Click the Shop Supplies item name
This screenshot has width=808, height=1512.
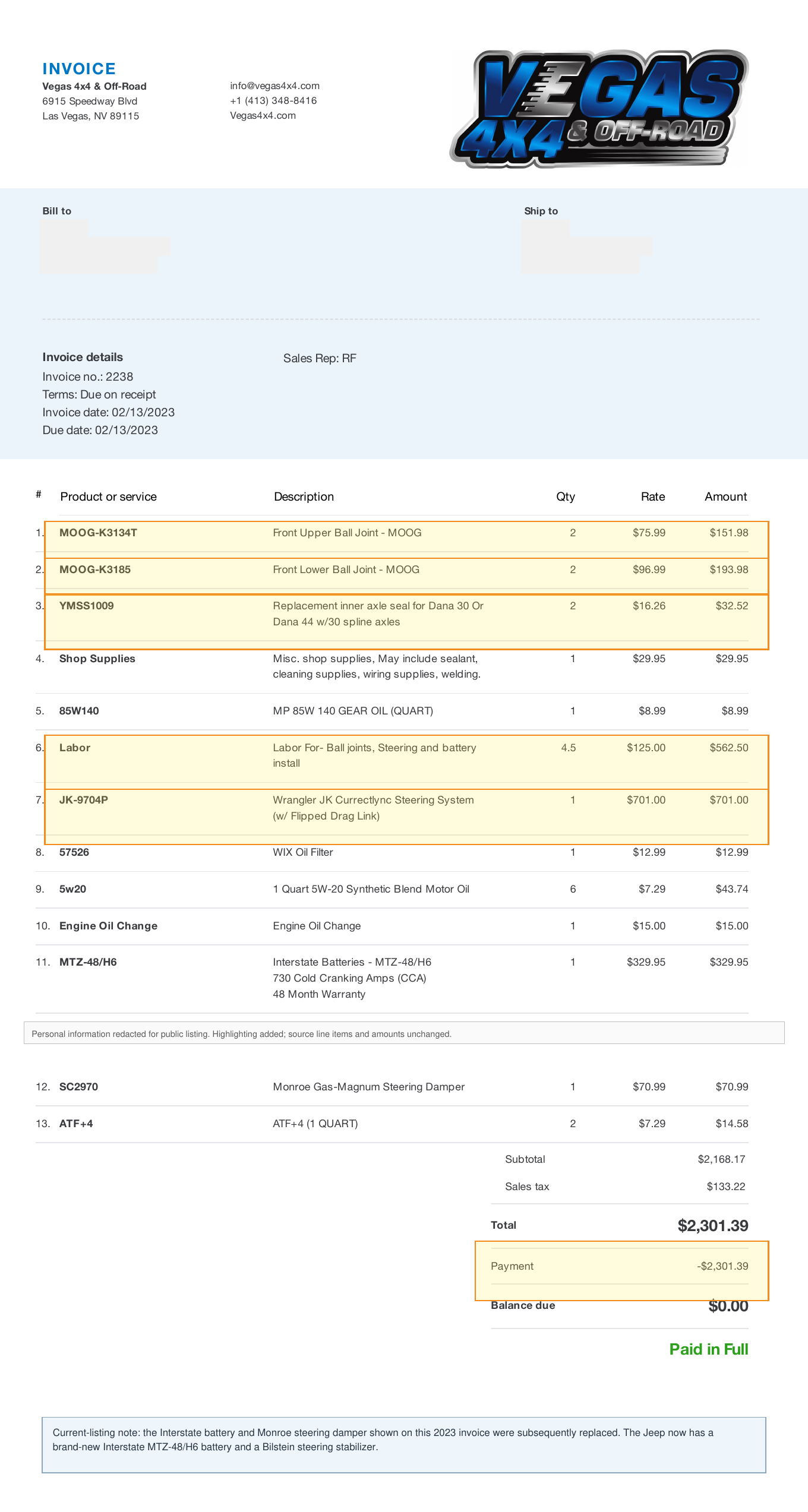click(97, 659)
